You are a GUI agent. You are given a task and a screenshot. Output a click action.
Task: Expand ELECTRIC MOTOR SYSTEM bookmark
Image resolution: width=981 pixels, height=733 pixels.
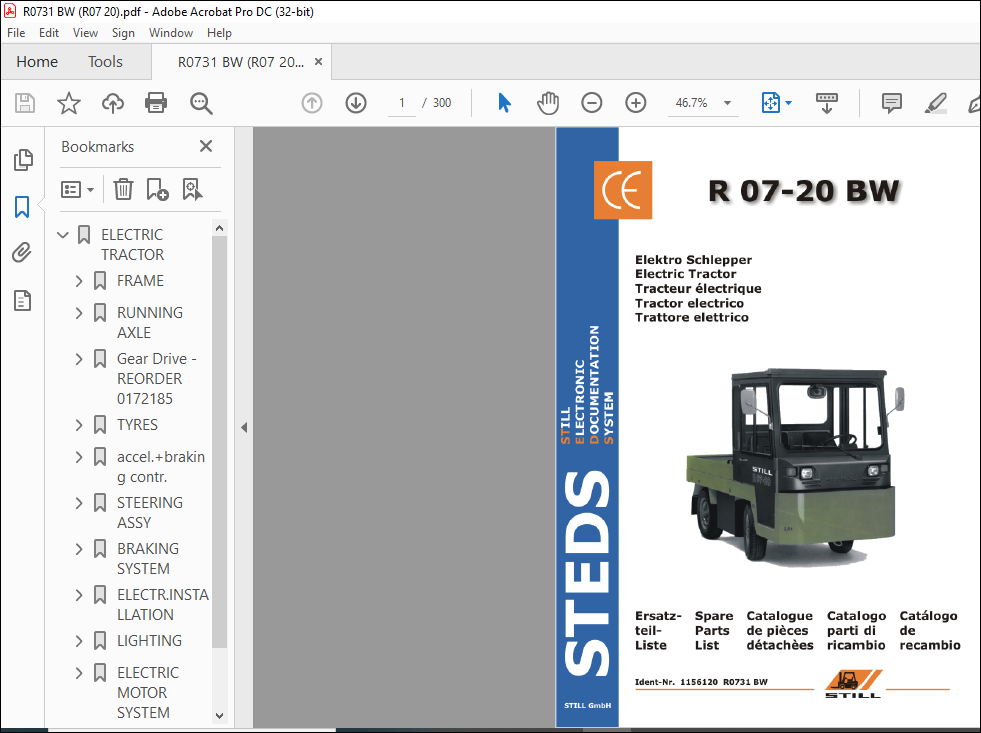pyautogui.click(x=79, y=673)
